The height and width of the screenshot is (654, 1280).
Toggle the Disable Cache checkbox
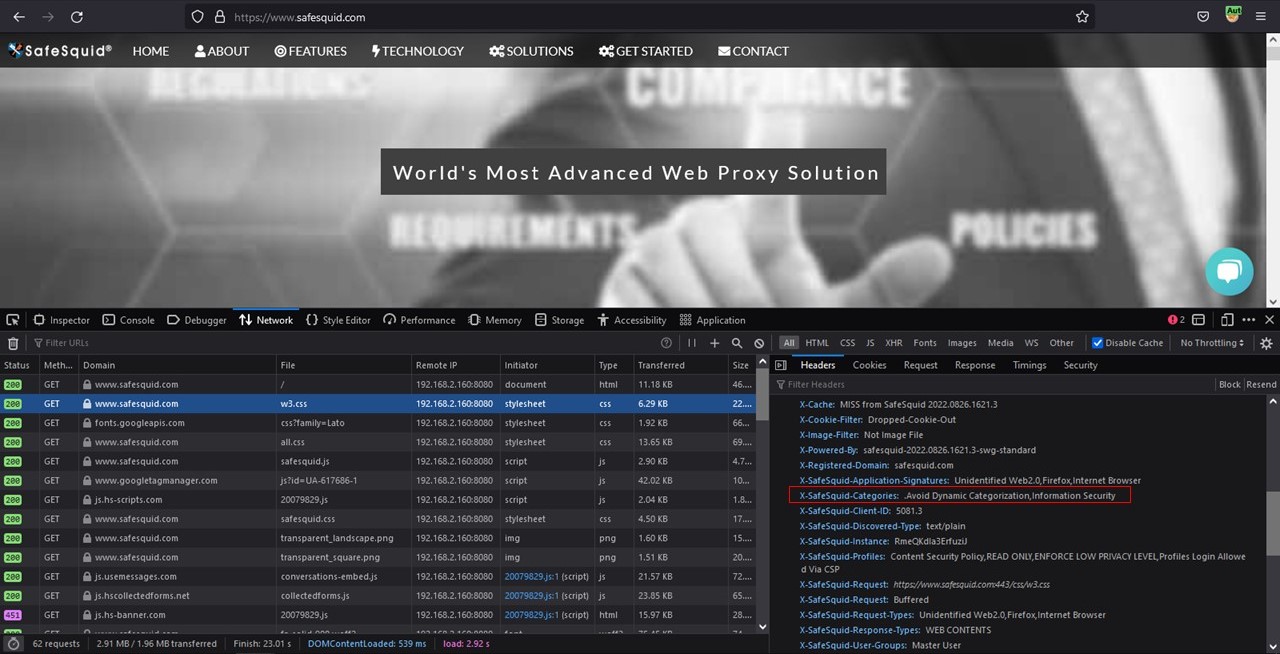click(1097, 343)
